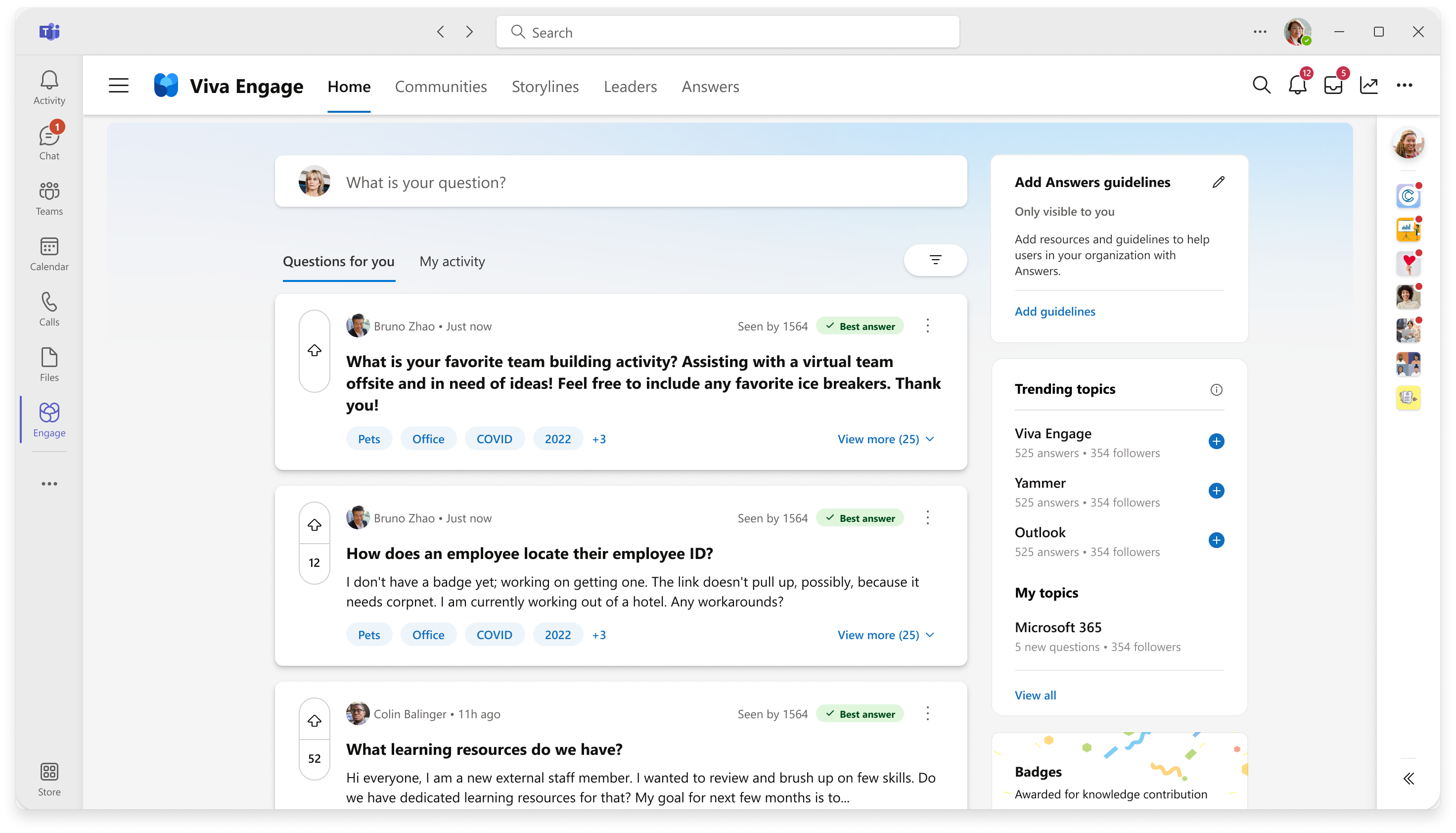1456x833 pixels.
Task: Open Calendar in the Teams sidebar
Action: coord(49,254)
